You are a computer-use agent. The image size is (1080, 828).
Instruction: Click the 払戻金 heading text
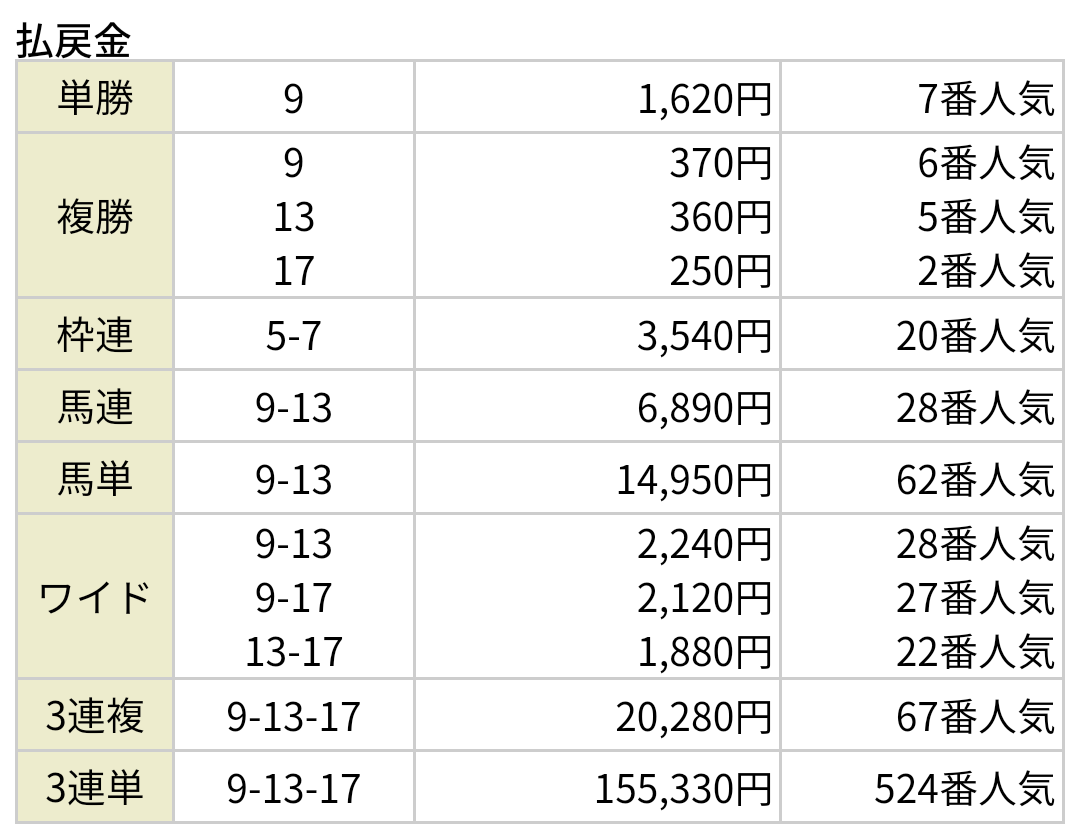click(73, 41)
